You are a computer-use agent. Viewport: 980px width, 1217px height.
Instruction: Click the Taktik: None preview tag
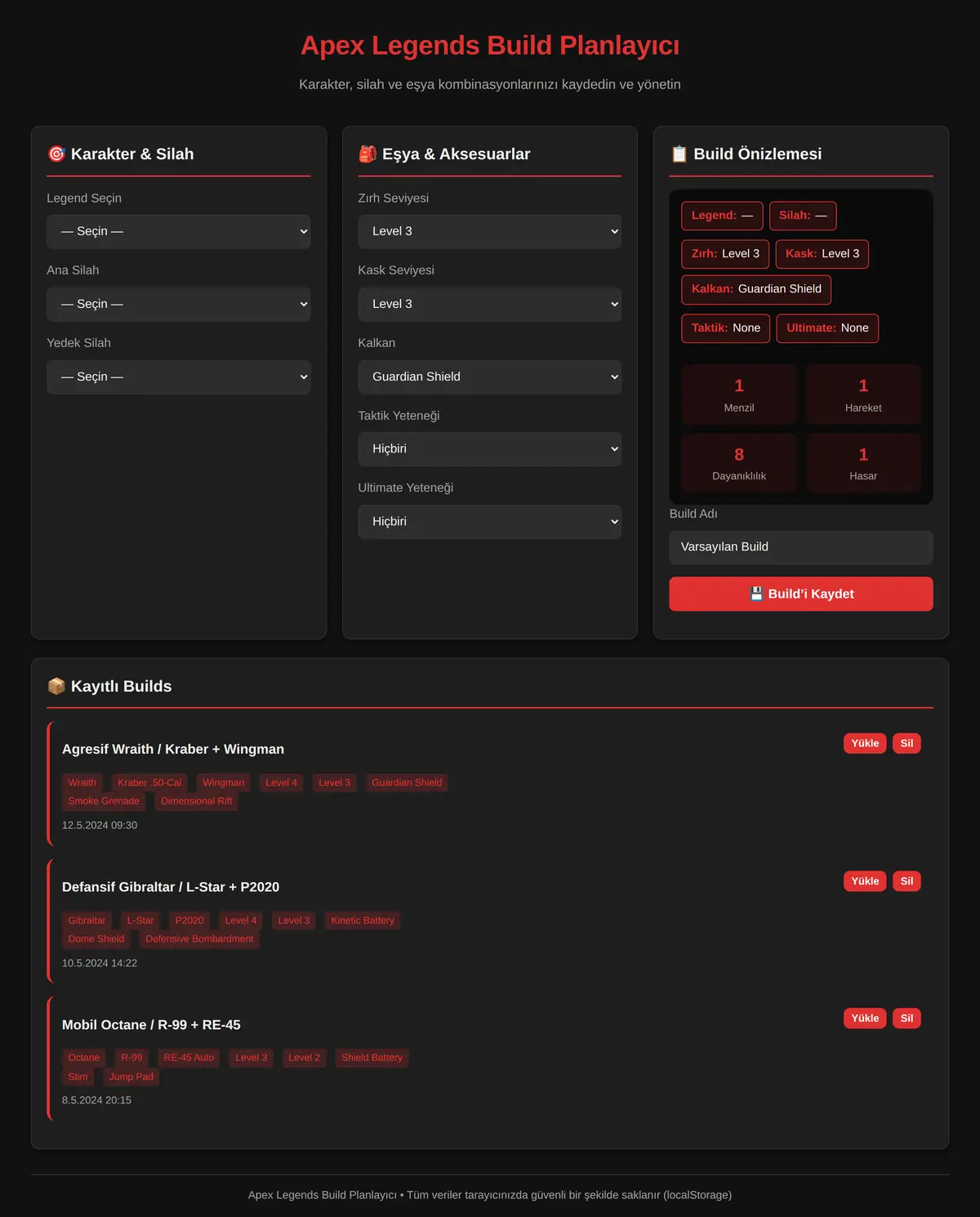pos(725,328)
